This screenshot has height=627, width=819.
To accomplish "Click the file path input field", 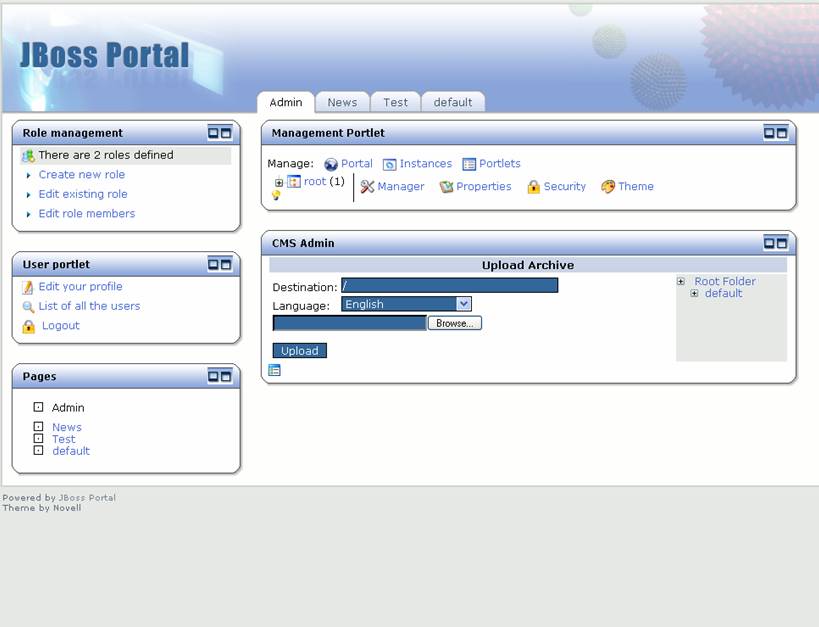I will (349, 323).
